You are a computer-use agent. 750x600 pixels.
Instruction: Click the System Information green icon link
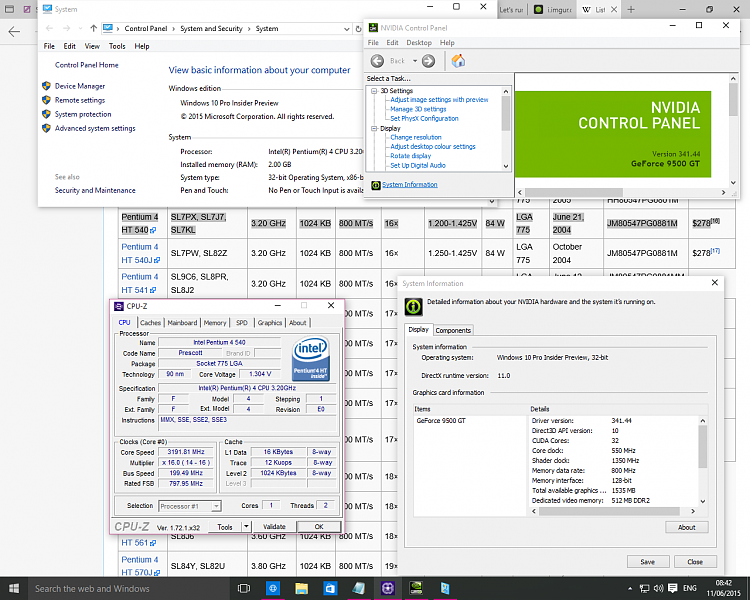(x=376, y=185)
